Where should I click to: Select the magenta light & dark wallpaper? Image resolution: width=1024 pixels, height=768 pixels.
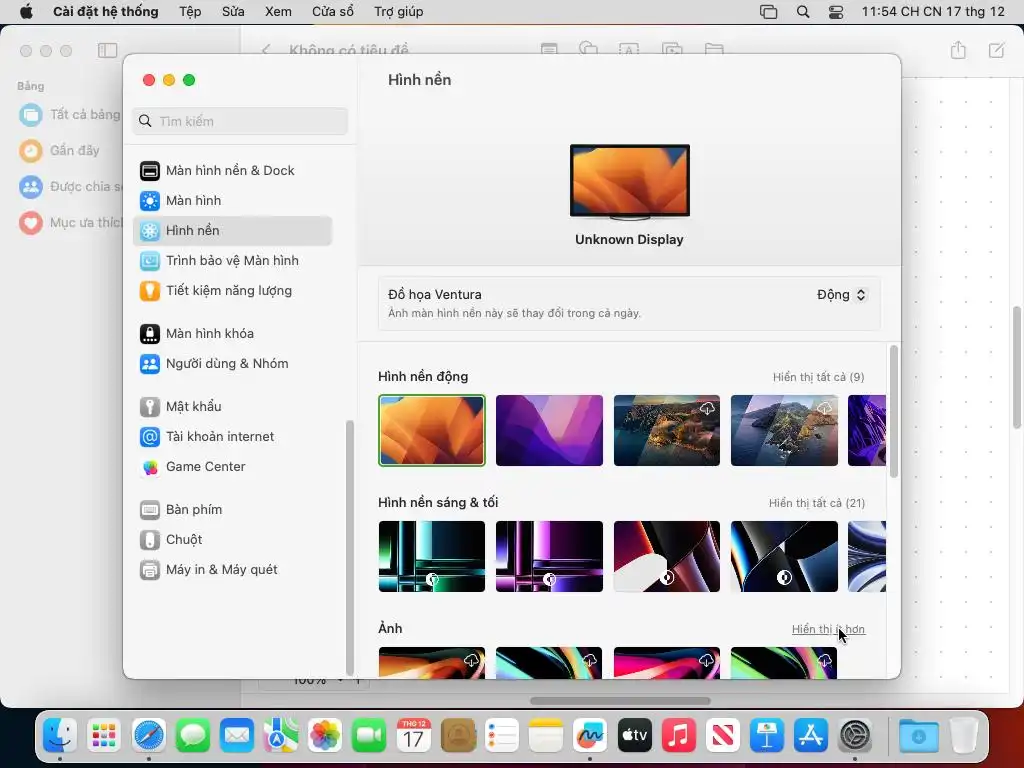(549, 556)
